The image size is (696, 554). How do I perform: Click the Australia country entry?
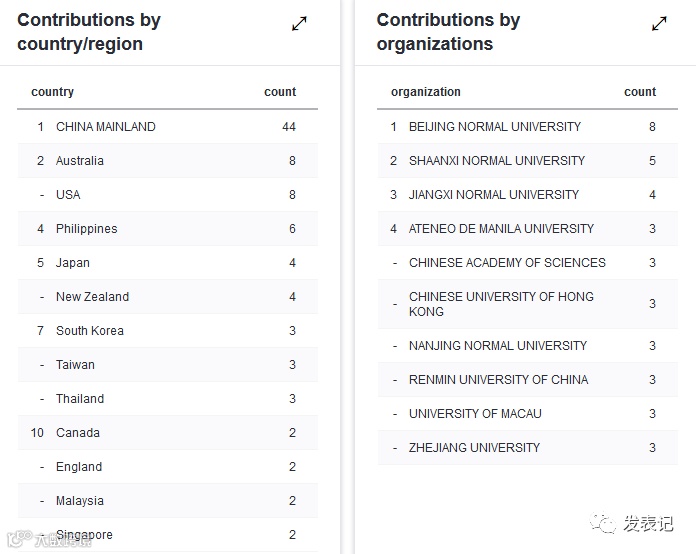(x=80, y=161)
